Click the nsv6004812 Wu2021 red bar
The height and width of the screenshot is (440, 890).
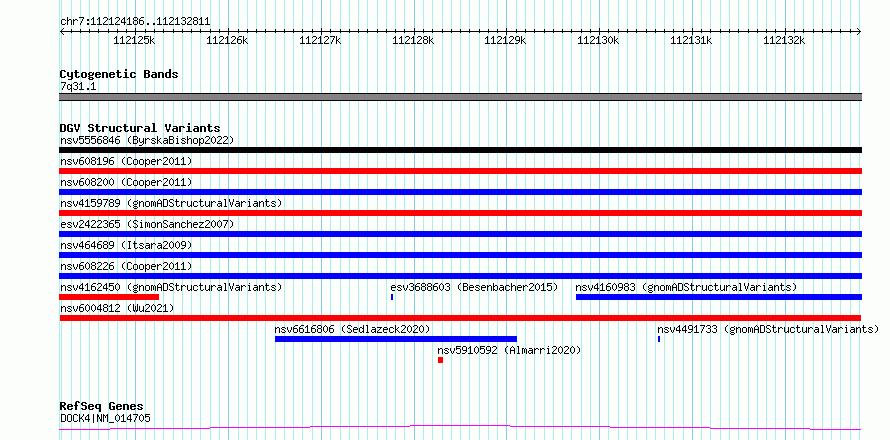pos(460,318)
